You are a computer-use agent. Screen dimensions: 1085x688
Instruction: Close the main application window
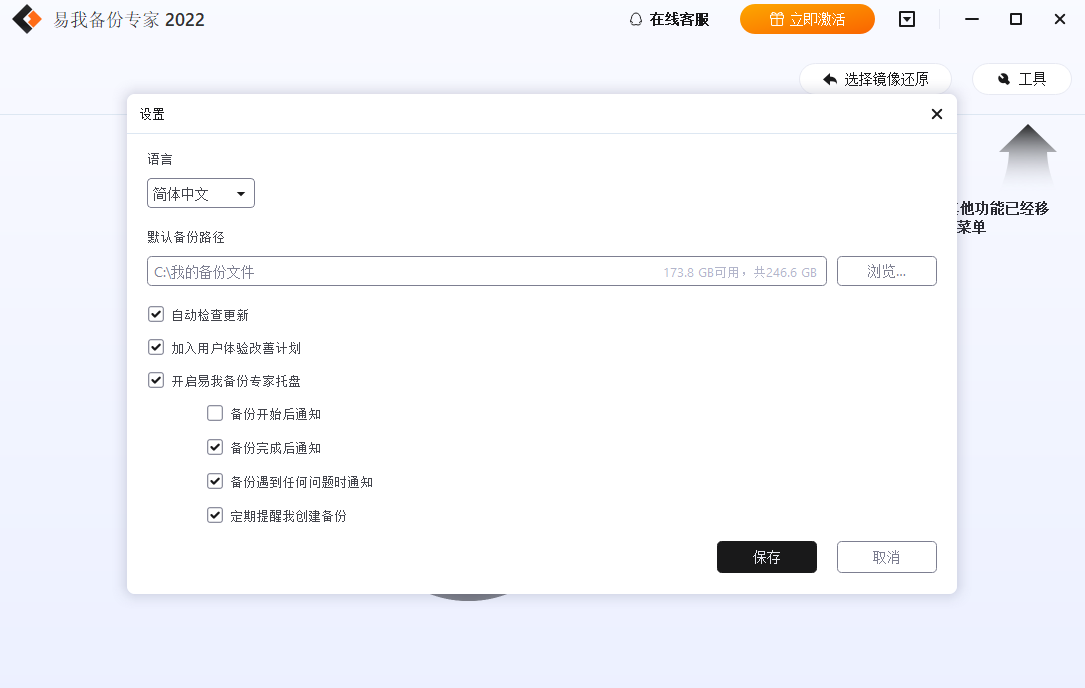point(1059,19)
